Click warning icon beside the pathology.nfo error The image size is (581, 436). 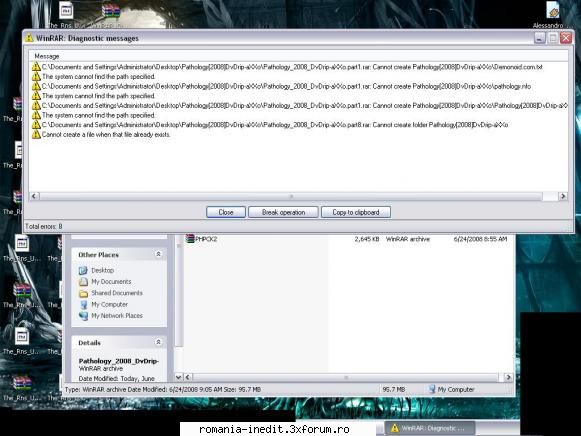pos(36,86)
